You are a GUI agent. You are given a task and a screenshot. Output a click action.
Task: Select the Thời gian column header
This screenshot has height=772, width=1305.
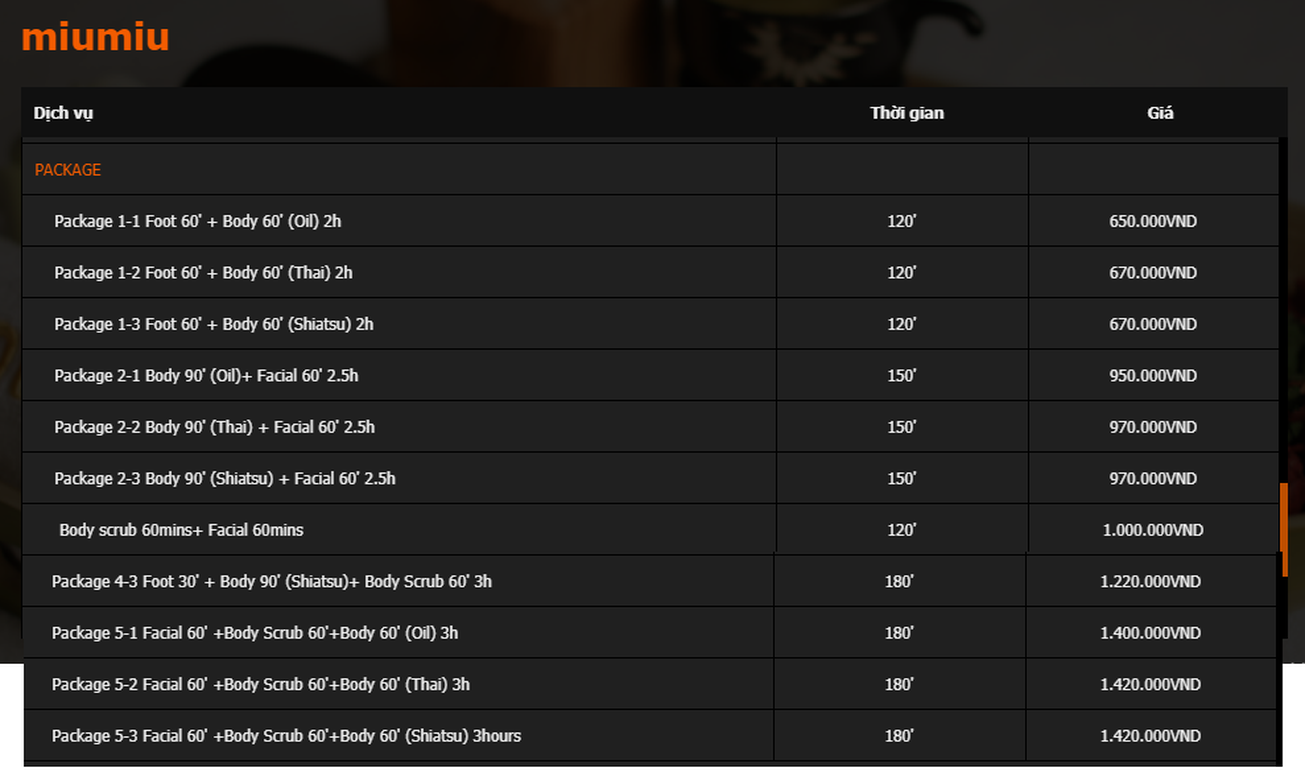point(907,113)
